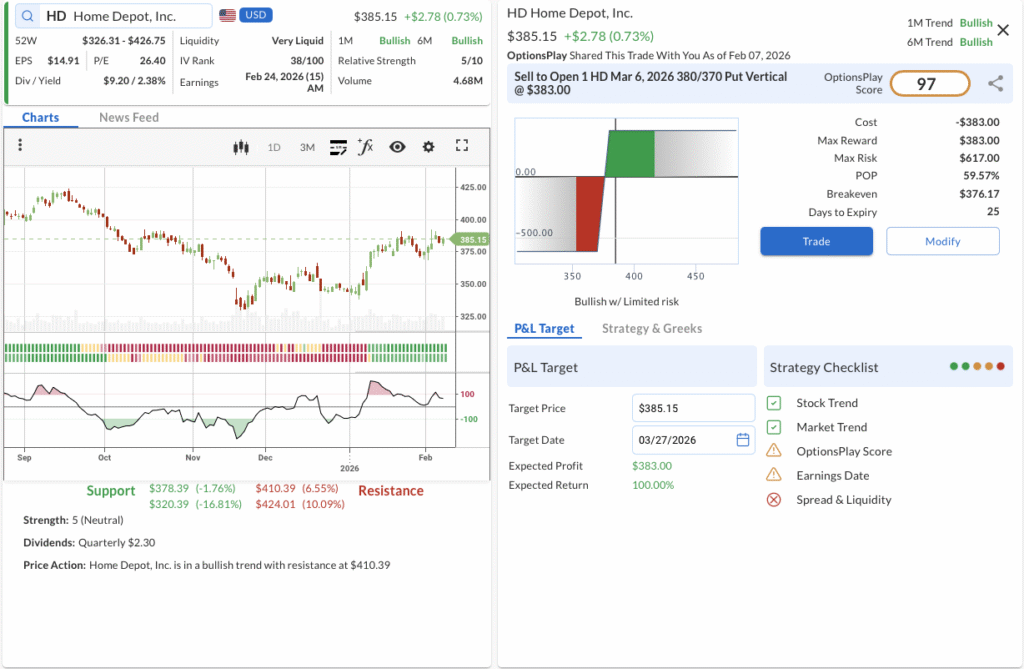Screen dimensions: 1024x669
Task: Click the Target Price input field
Action: tap(693, 408)
